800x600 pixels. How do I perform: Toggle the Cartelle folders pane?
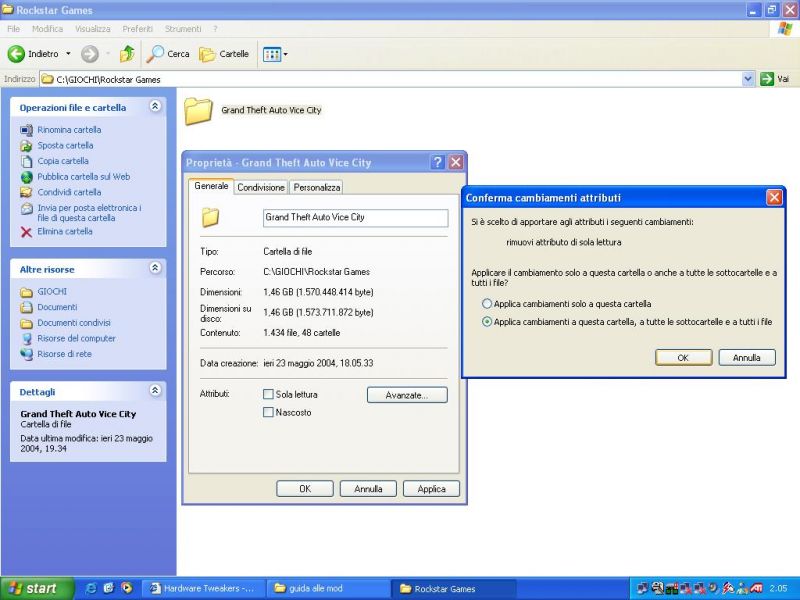tap(224, 54)
